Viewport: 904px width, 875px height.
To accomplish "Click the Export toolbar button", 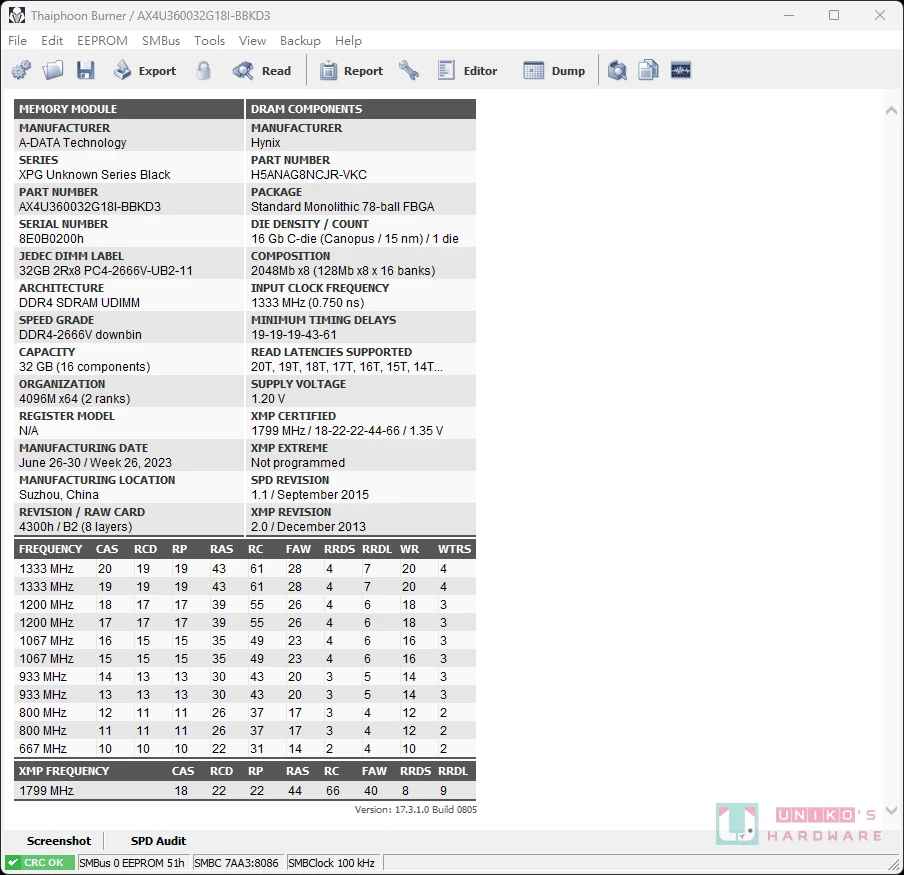I will tap(144, 70).
